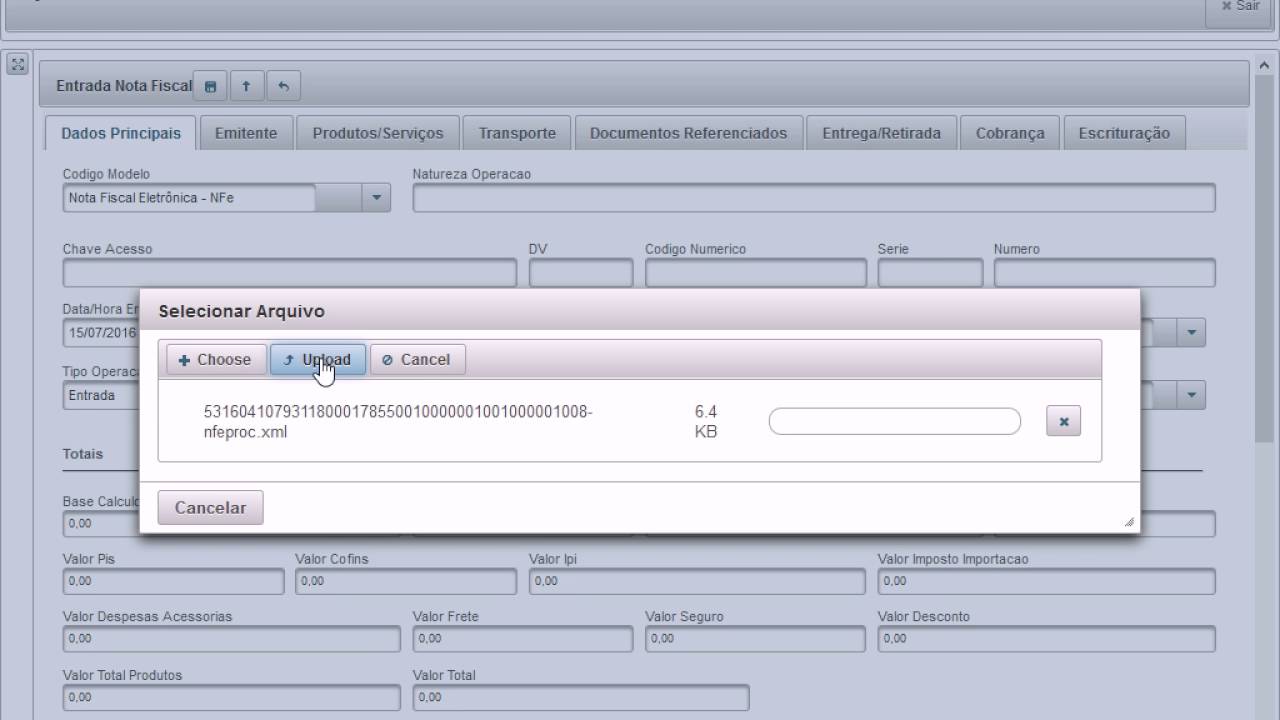Click the Valor Cofins field

click(x=406, y=581)
